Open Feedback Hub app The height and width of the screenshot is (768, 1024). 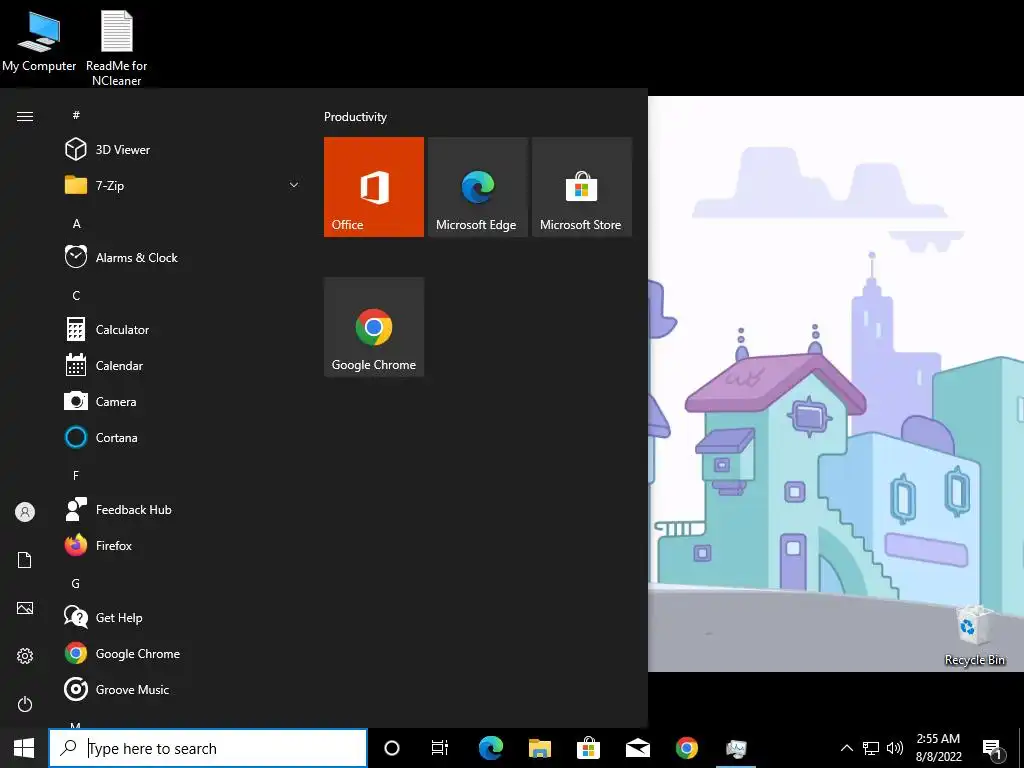(x=180, y=509)
